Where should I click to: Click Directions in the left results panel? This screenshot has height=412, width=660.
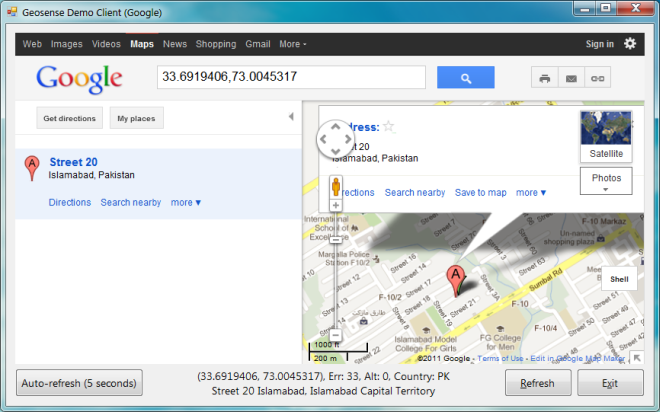click(x=70, y=202)
